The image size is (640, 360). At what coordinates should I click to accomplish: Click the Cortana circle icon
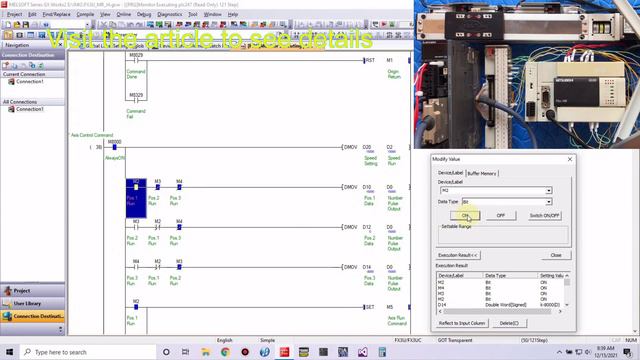[166, 352]
